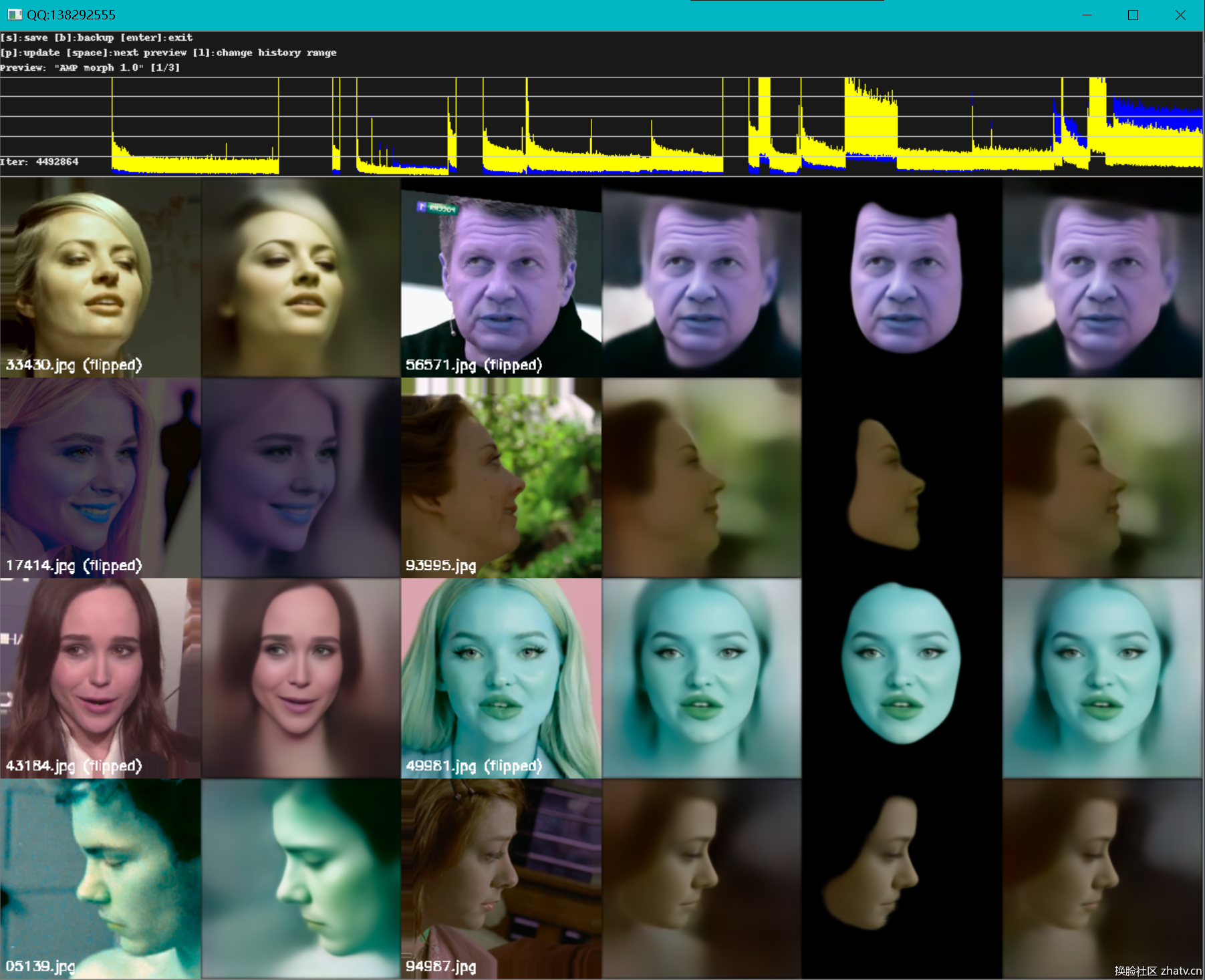The image size is (1205, 980).
Task: Click the reconstruction immediately right of 94987.jpg
Action: pos(702,878)
